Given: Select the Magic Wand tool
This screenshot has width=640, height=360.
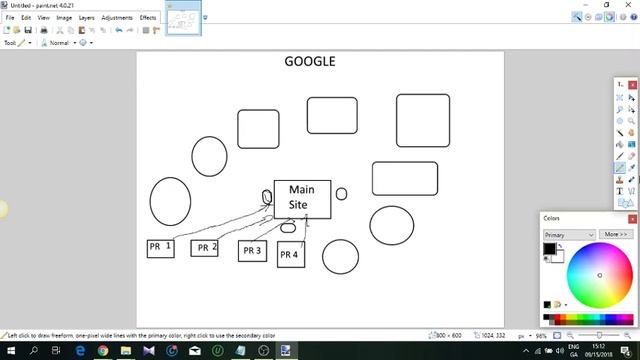Looking at the screenshot, I should 620,133.
